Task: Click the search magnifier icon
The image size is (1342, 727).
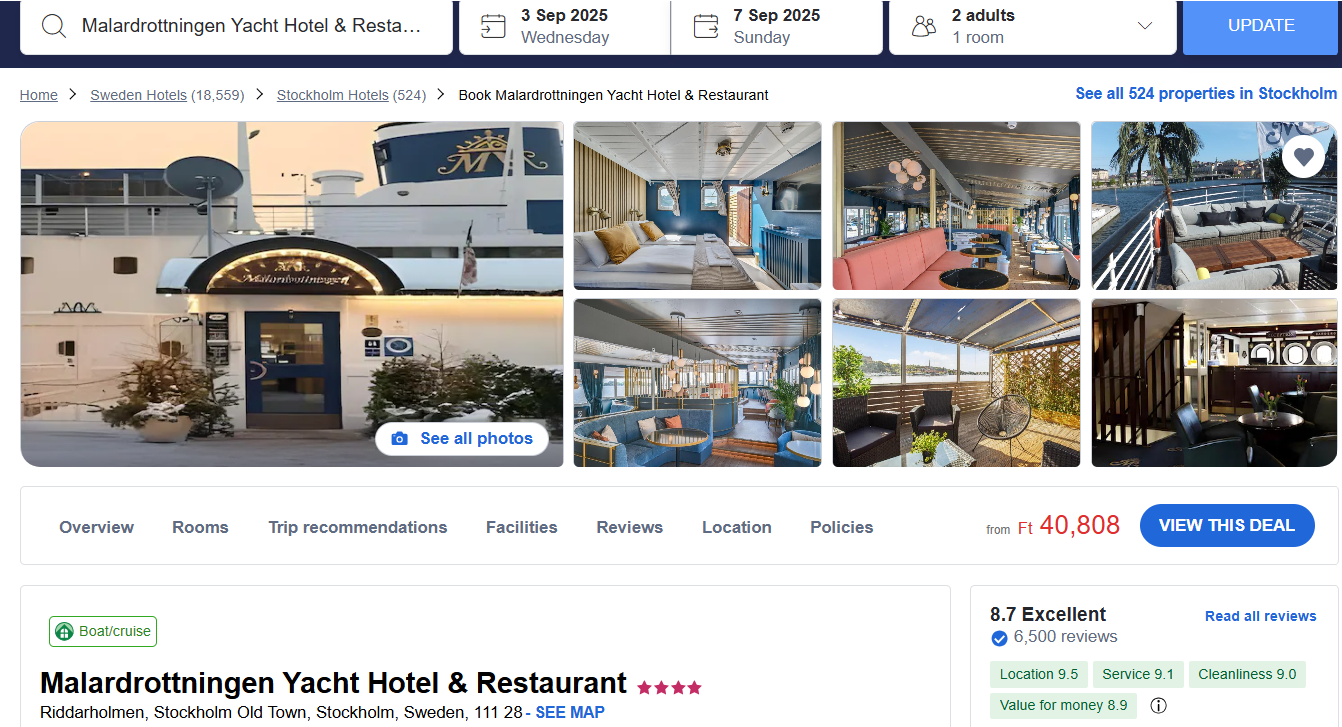Action: [53, 26]
